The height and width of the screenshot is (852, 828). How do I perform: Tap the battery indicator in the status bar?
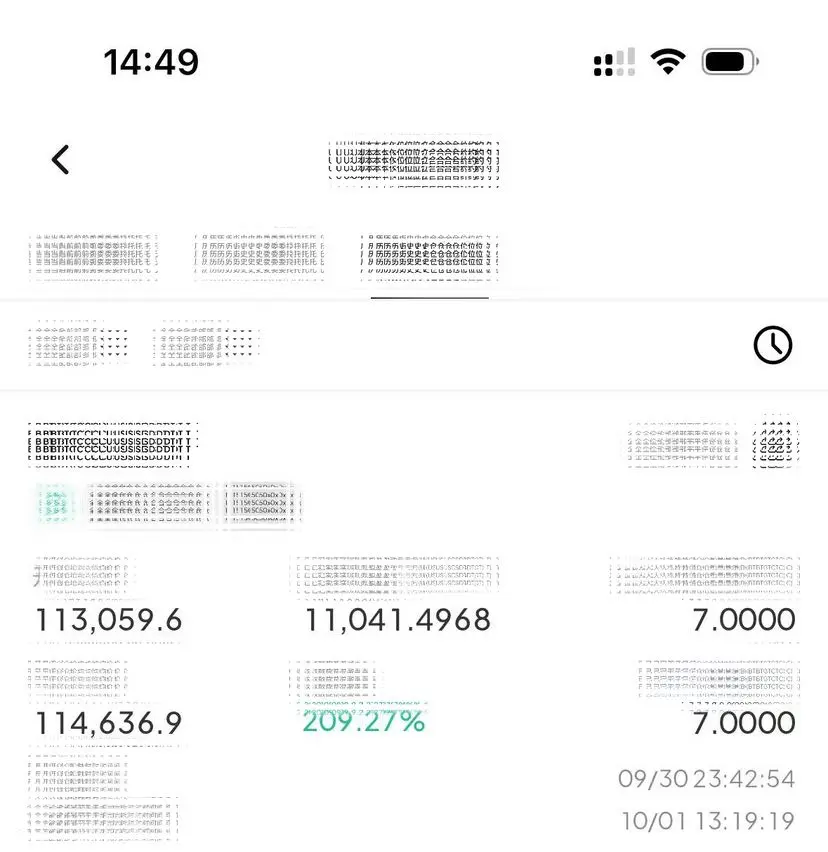730,62
